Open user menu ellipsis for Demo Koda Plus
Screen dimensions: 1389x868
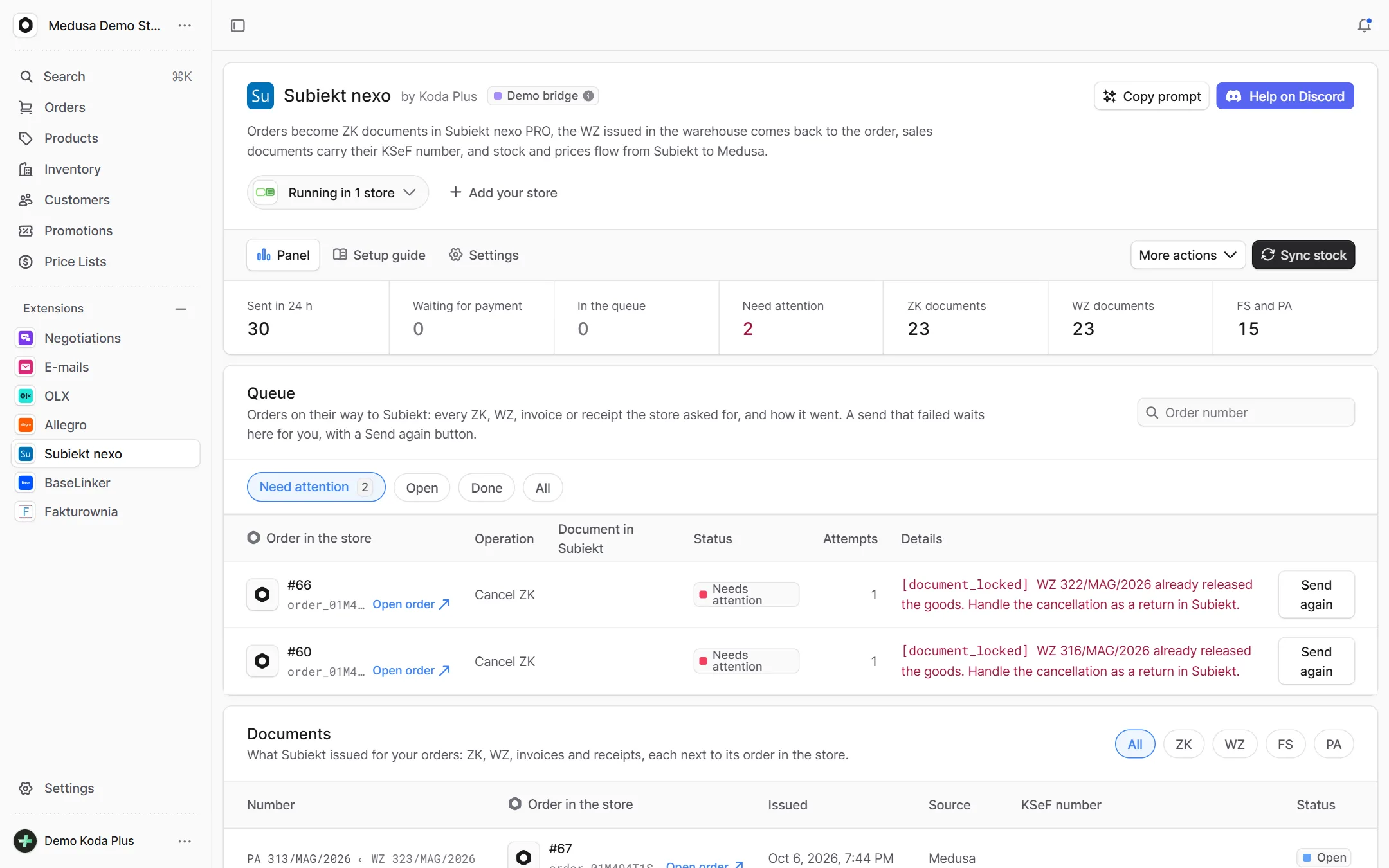coord(185,841)
